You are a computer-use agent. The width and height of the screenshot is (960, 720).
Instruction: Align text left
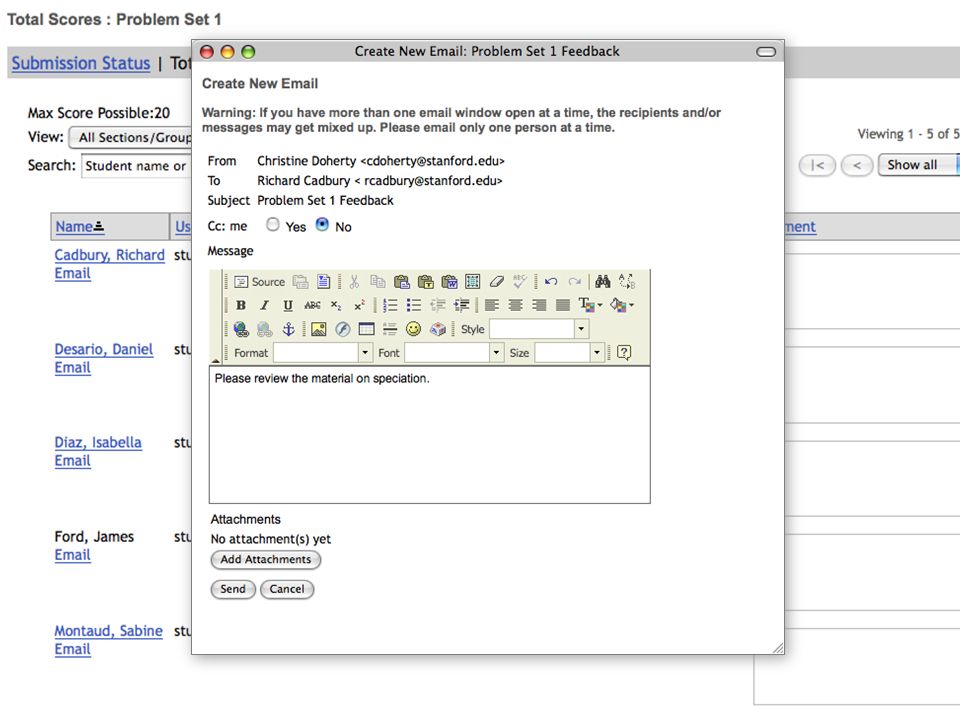492,305
